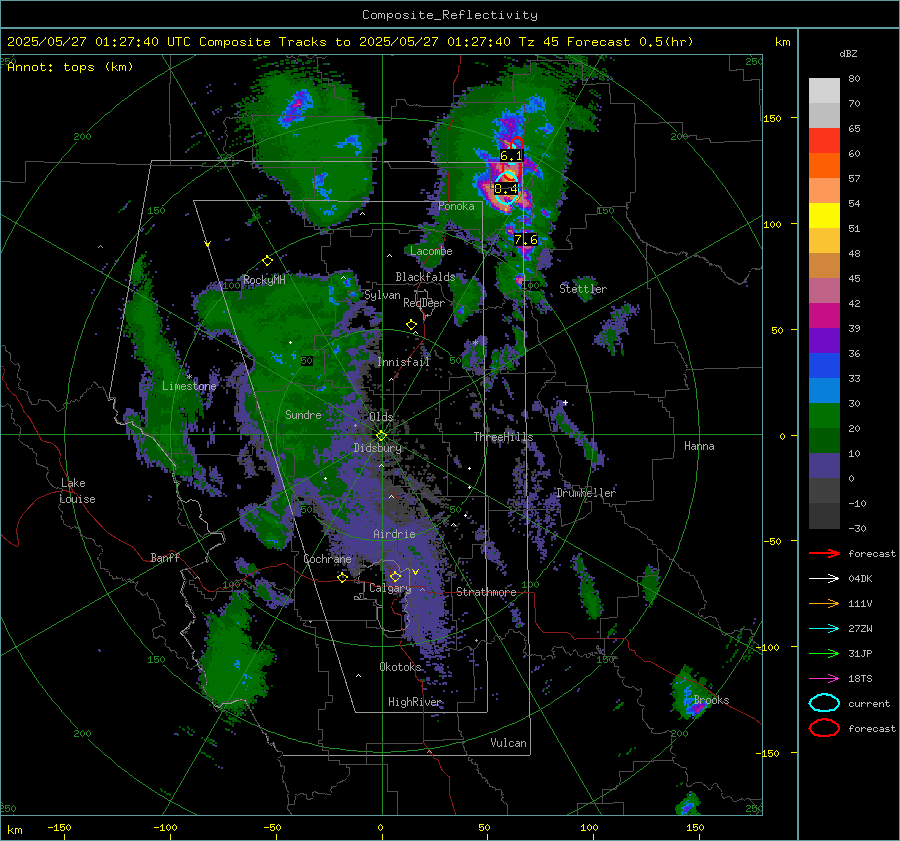Click the yellow diamond at radar center near Didsbury
Screen dimensions: 900x841
pos(381,436)
